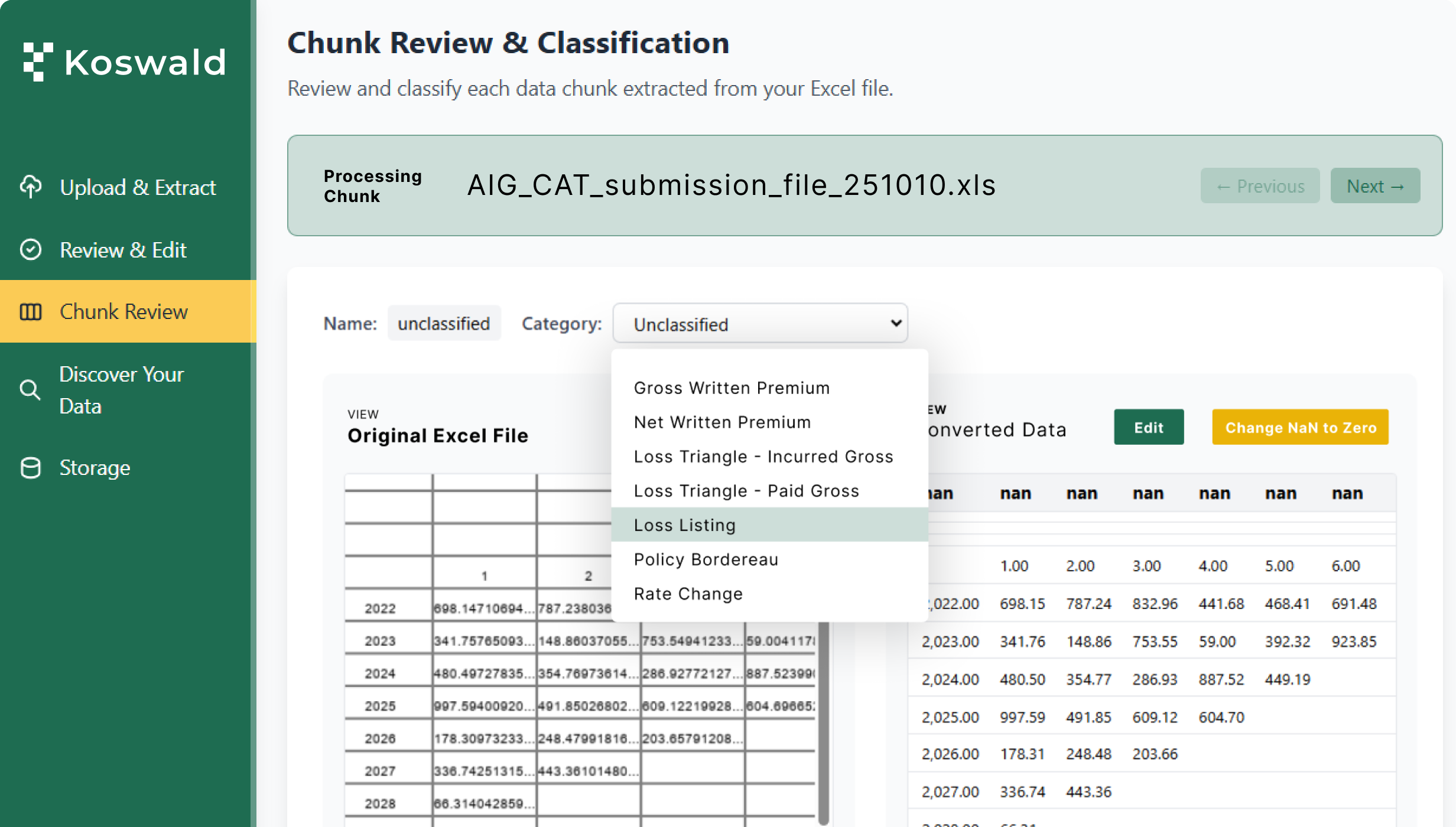
Task: Choose Policy Bordereau in the dropdown
Action: 706,559
